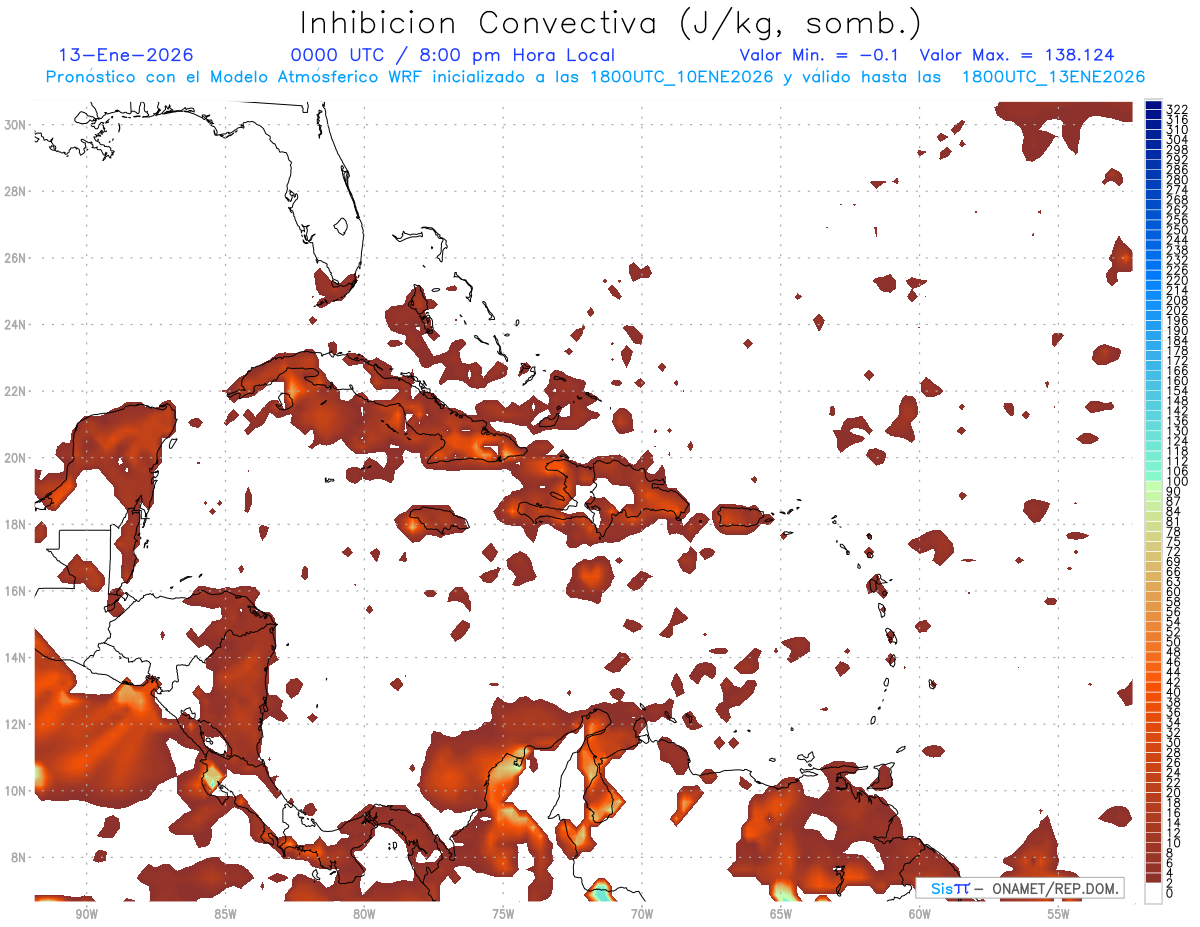Click the '10N' latitude label

(17, 791)
